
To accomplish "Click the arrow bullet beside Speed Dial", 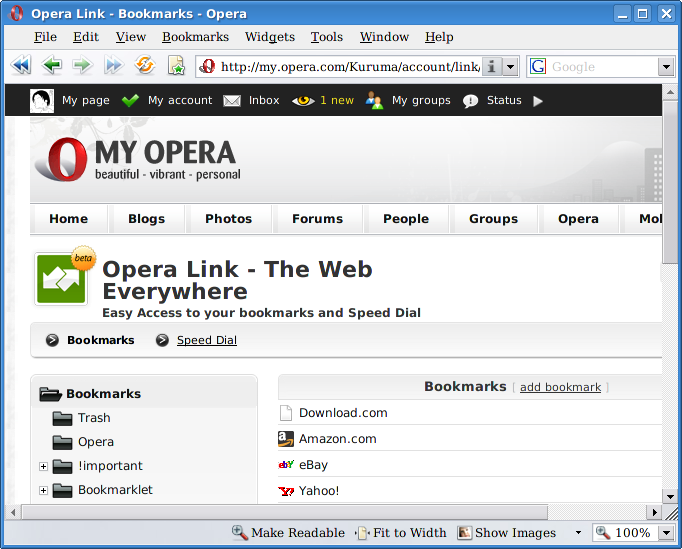I will point(162,340).
